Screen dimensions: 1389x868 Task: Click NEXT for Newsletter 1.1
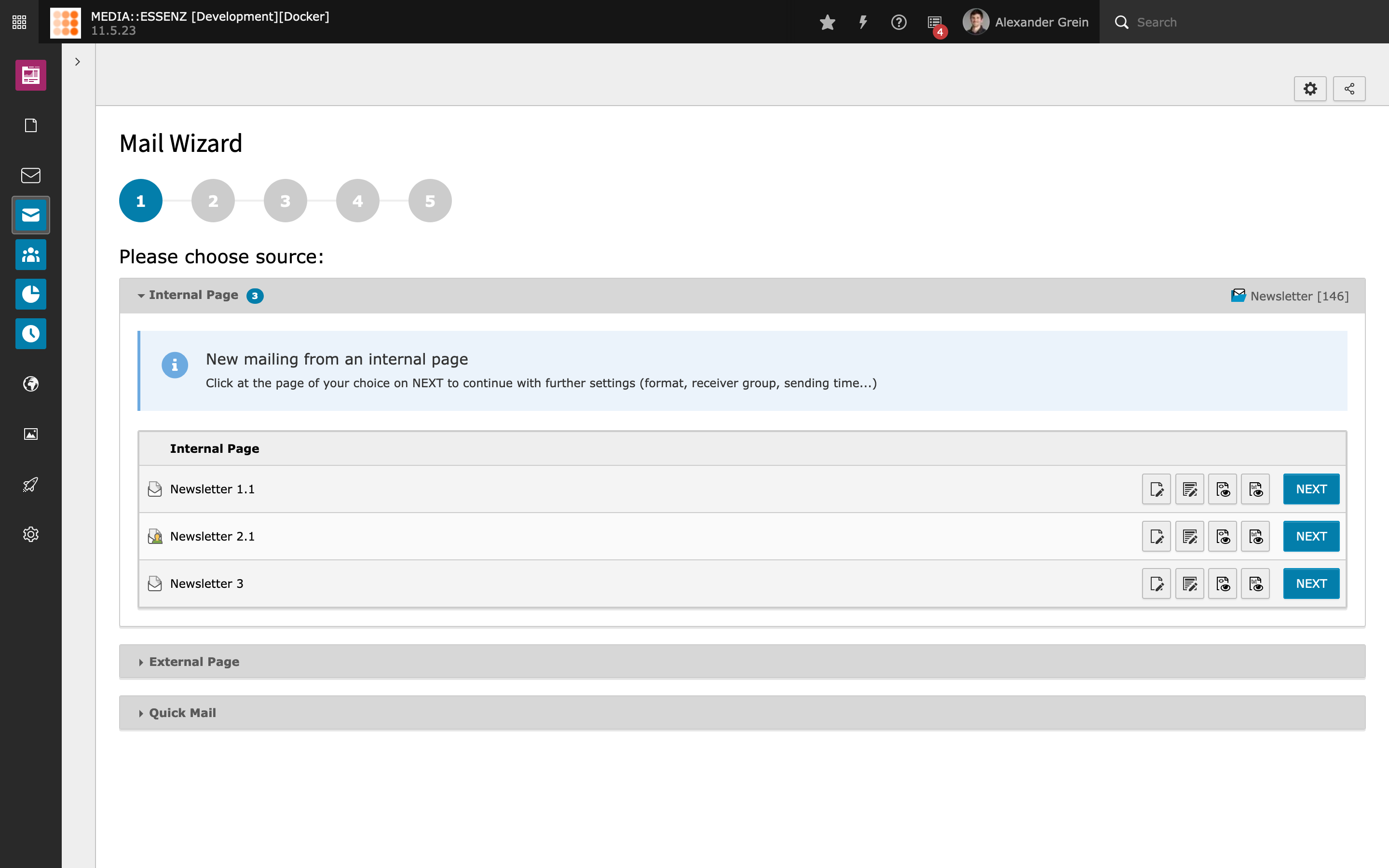(1311, 489)
